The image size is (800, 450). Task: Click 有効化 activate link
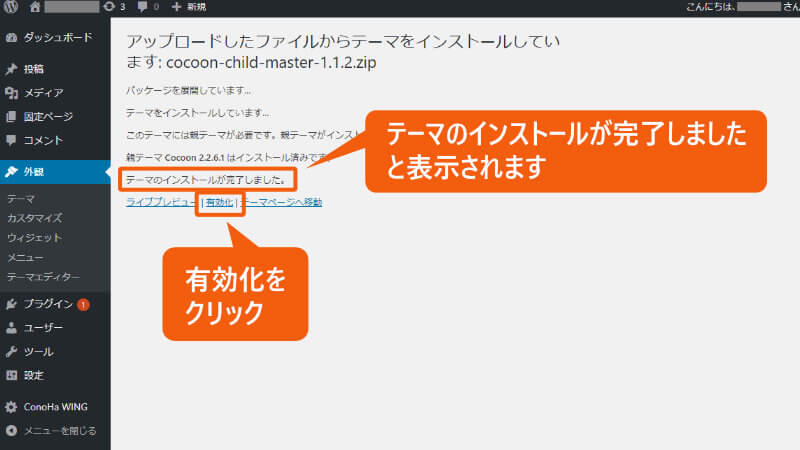point(219,203)
